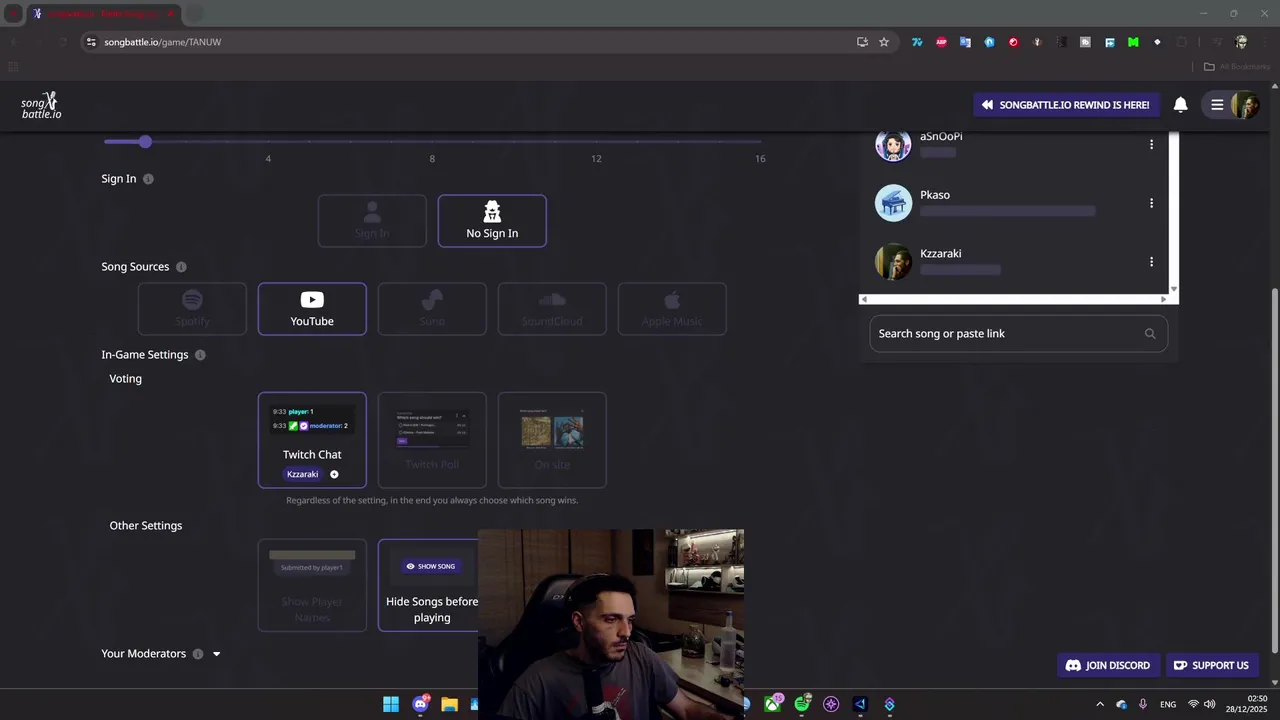This screenshot has height=720, width=1280.
Task: Click the In-Game Settings info icon
Action: point(200,355)
